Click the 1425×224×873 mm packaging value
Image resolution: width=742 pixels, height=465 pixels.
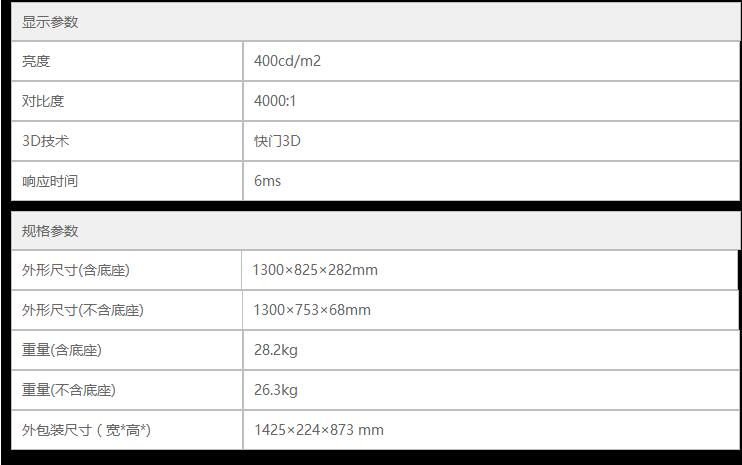click(318, 430)
